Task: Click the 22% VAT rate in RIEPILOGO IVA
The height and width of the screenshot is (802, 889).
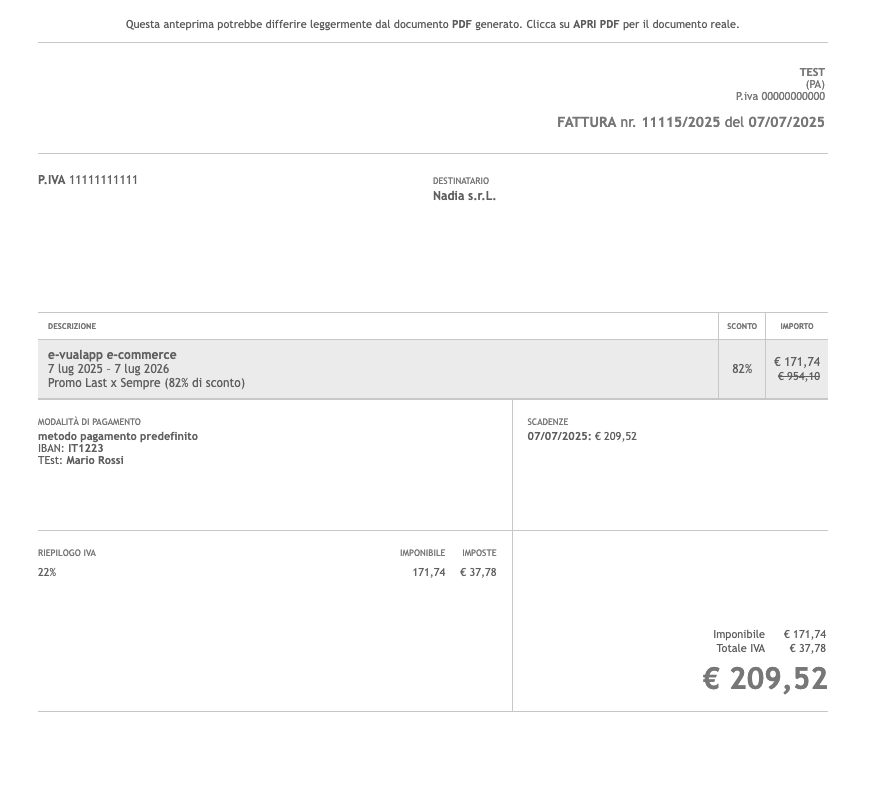Action: click(x=47, y=572)
